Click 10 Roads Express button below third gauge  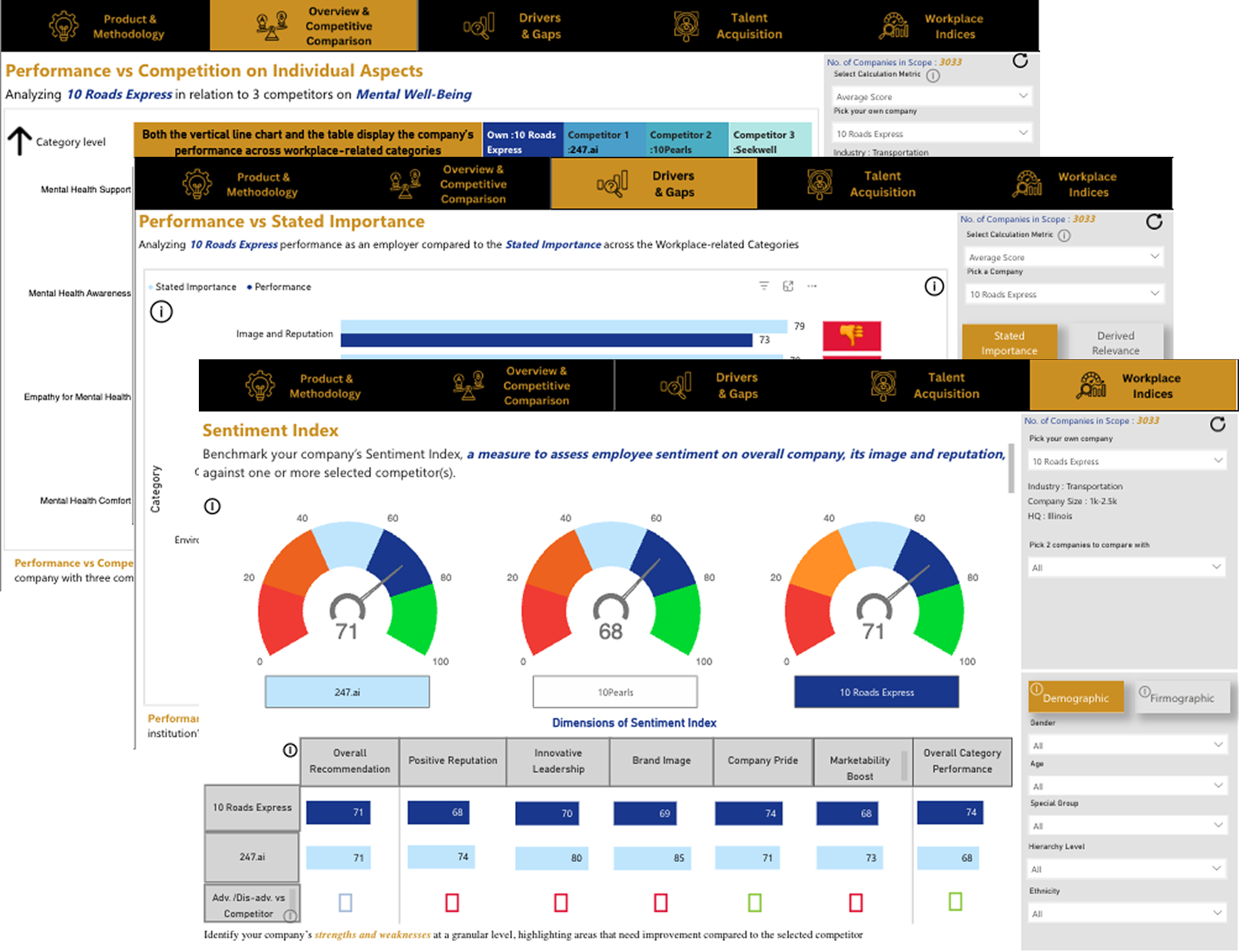[876, 692]
